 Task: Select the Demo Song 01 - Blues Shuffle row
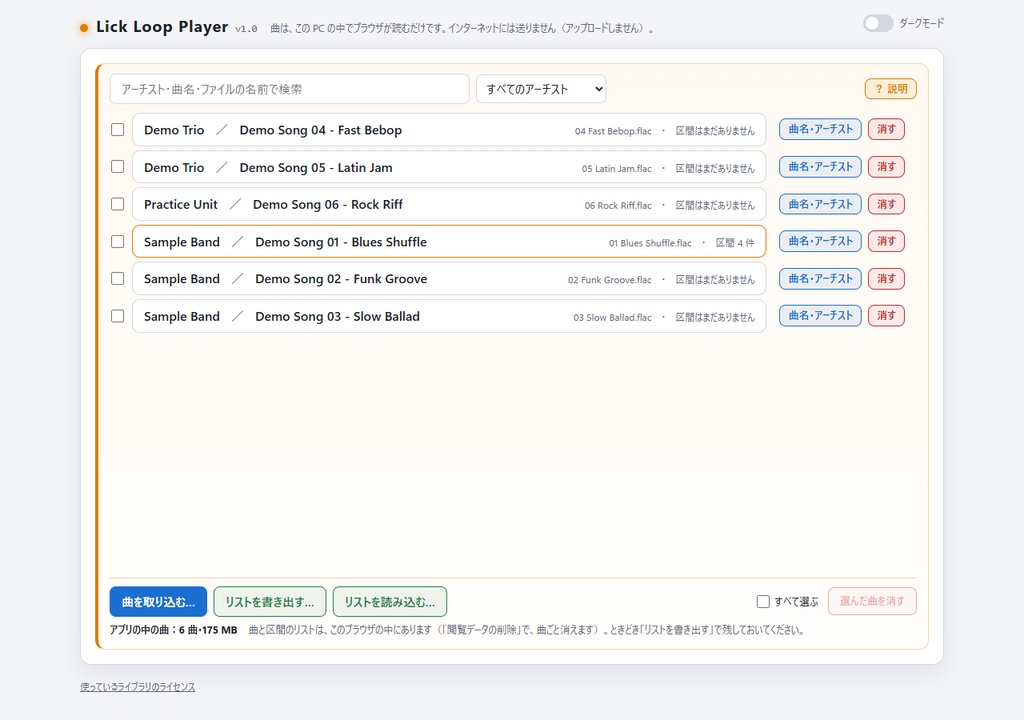(449, 242)
